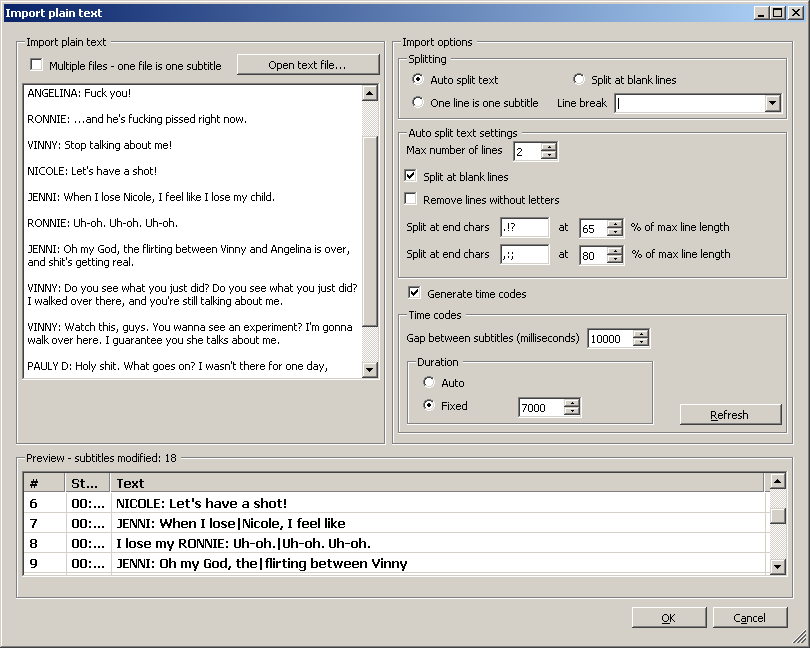Choose 'One line is one subtitle'

[x=417, y=102]
